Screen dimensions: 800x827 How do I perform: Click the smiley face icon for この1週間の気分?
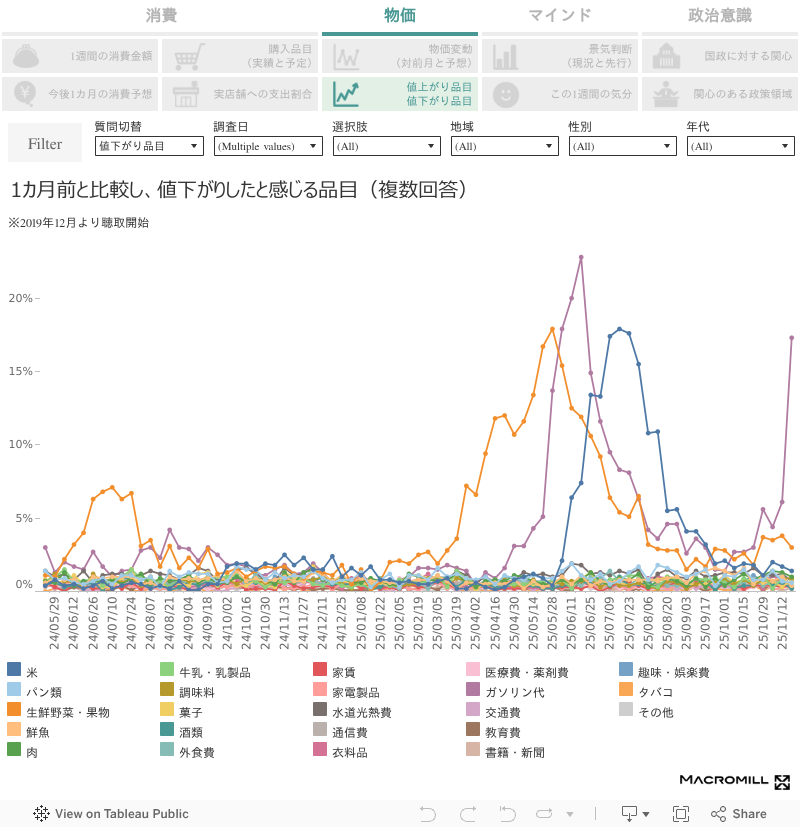[x=506, y=95]
